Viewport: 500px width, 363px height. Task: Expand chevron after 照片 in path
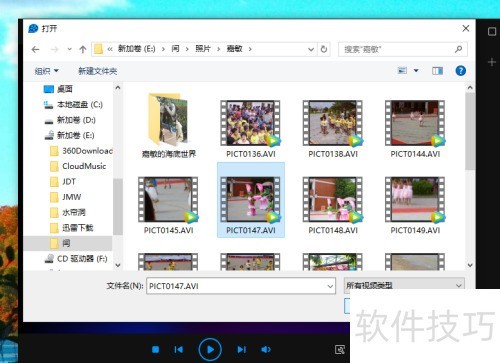pyautogui.click(x=219, y=49)
